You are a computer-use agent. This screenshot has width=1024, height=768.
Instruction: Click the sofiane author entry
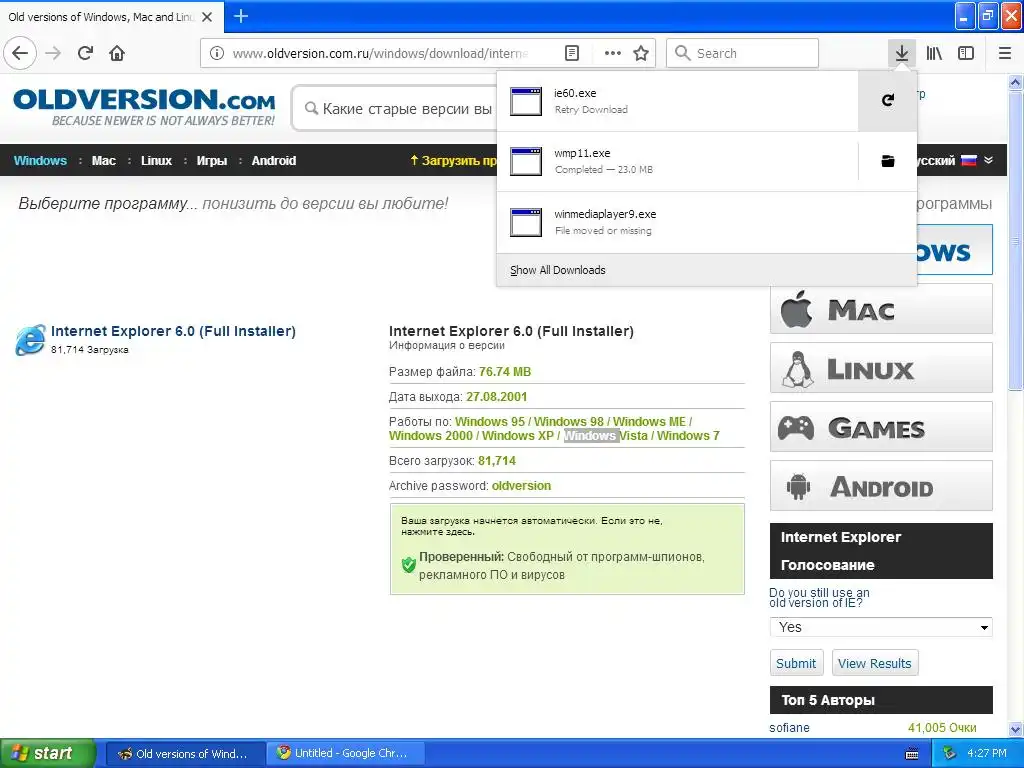click(790, 728)
